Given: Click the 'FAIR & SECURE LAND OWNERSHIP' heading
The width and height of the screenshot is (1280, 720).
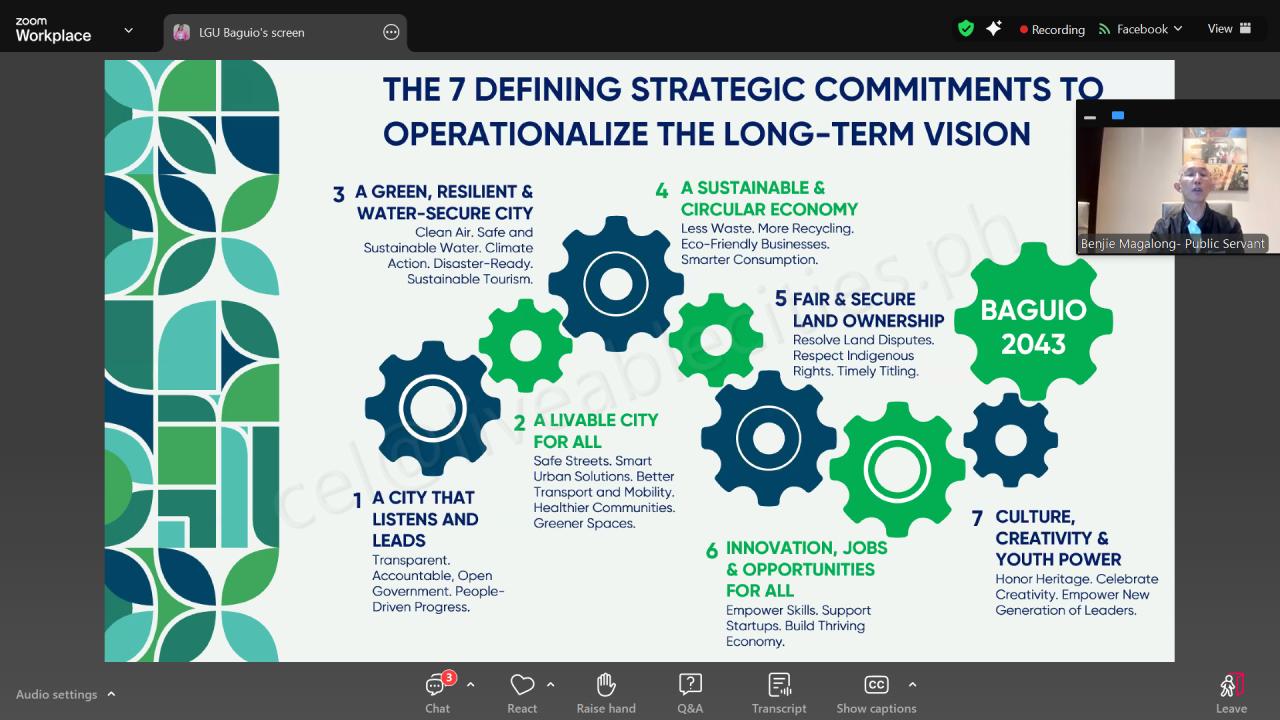Looking at the screenshot, I should coord(868,310).
